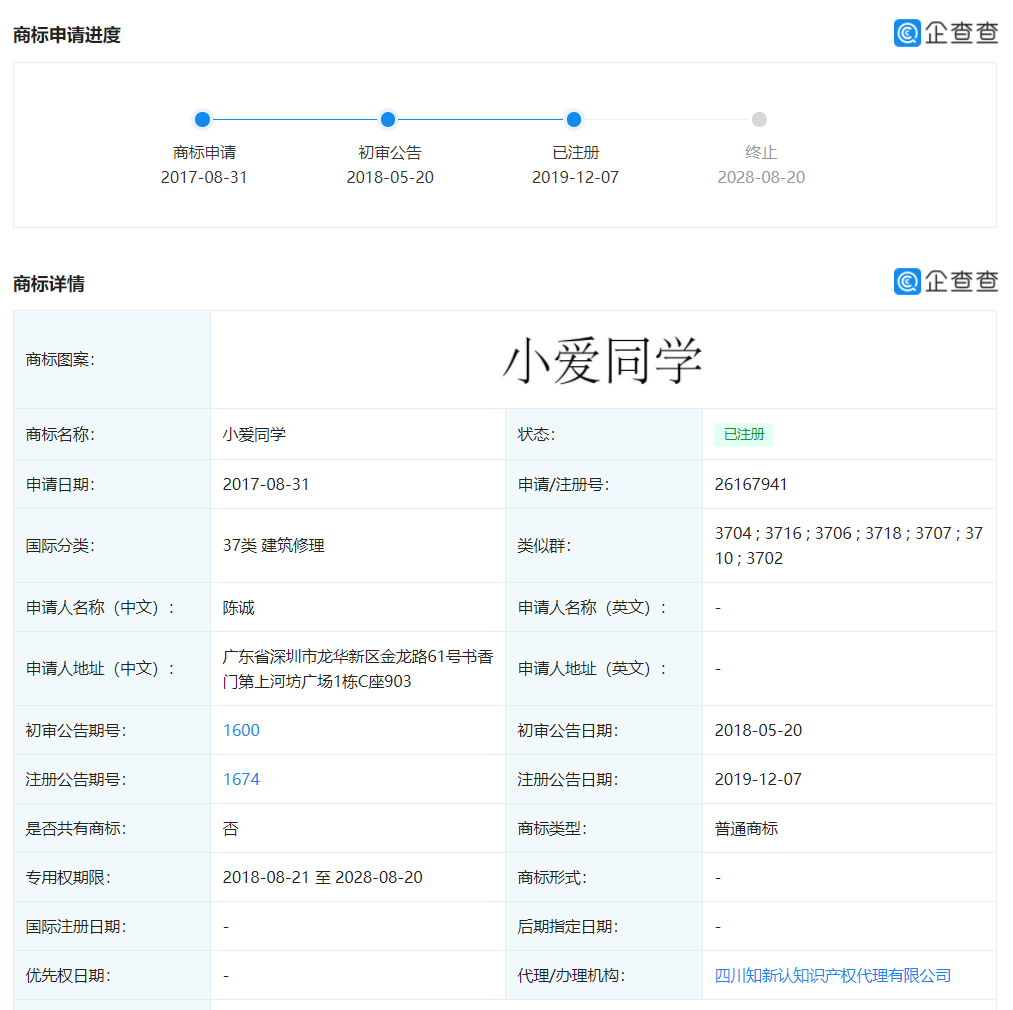Open 注册公告期号 link 1674
The height and width of the screenshot is (1010, 1013).
[x=241, y=779]
